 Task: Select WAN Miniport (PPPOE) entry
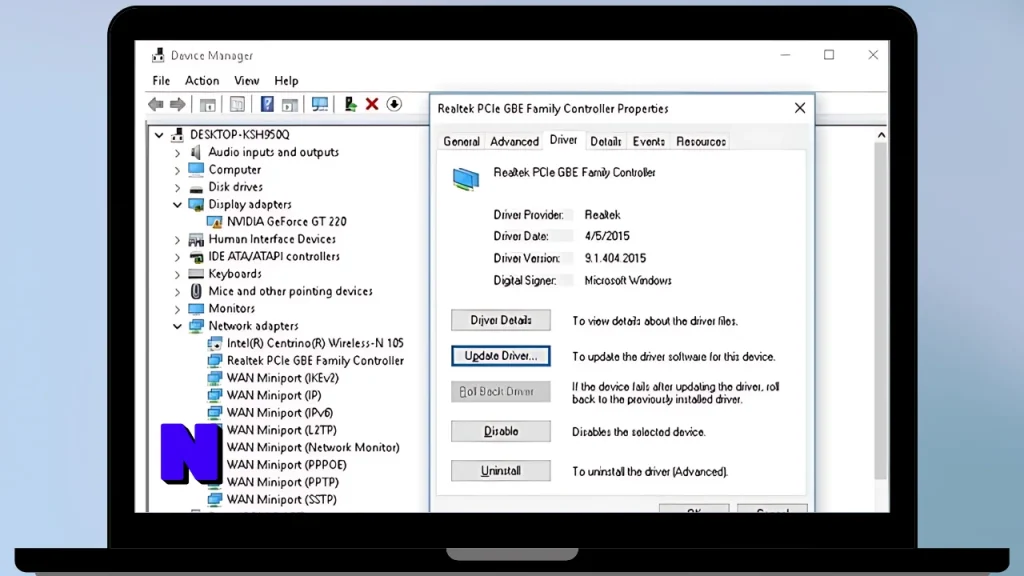coord(286,465)
